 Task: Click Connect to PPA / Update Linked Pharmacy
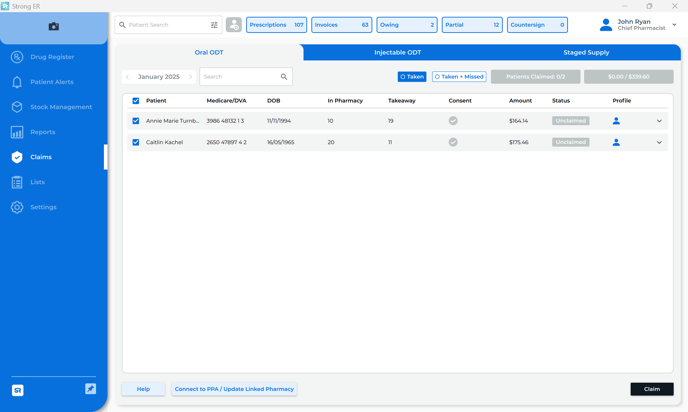(234, 389)
